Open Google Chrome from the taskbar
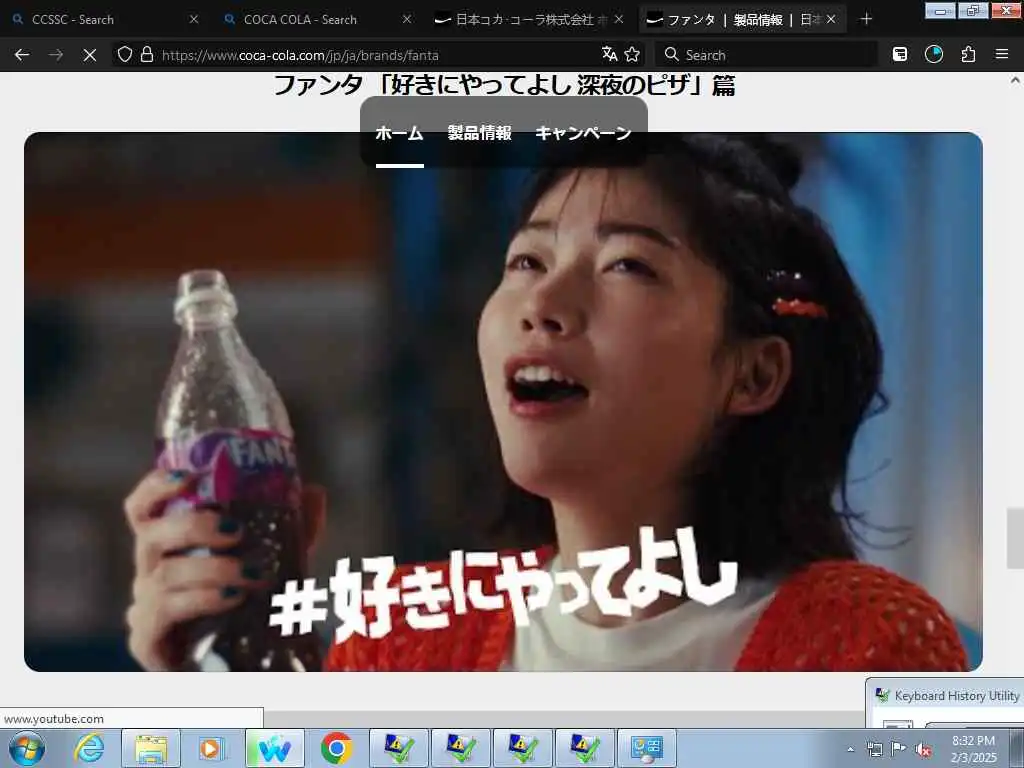 tap(336, 748)
